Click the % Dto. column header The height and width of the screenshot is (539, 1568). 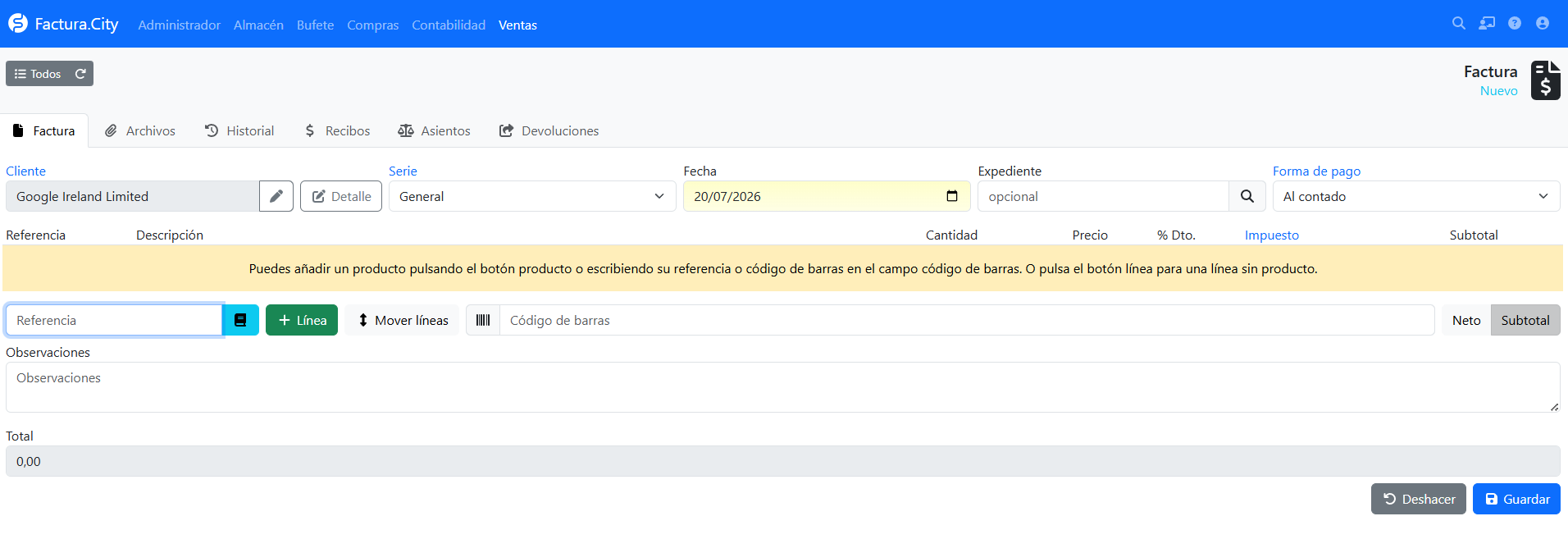click(1176, 235)
